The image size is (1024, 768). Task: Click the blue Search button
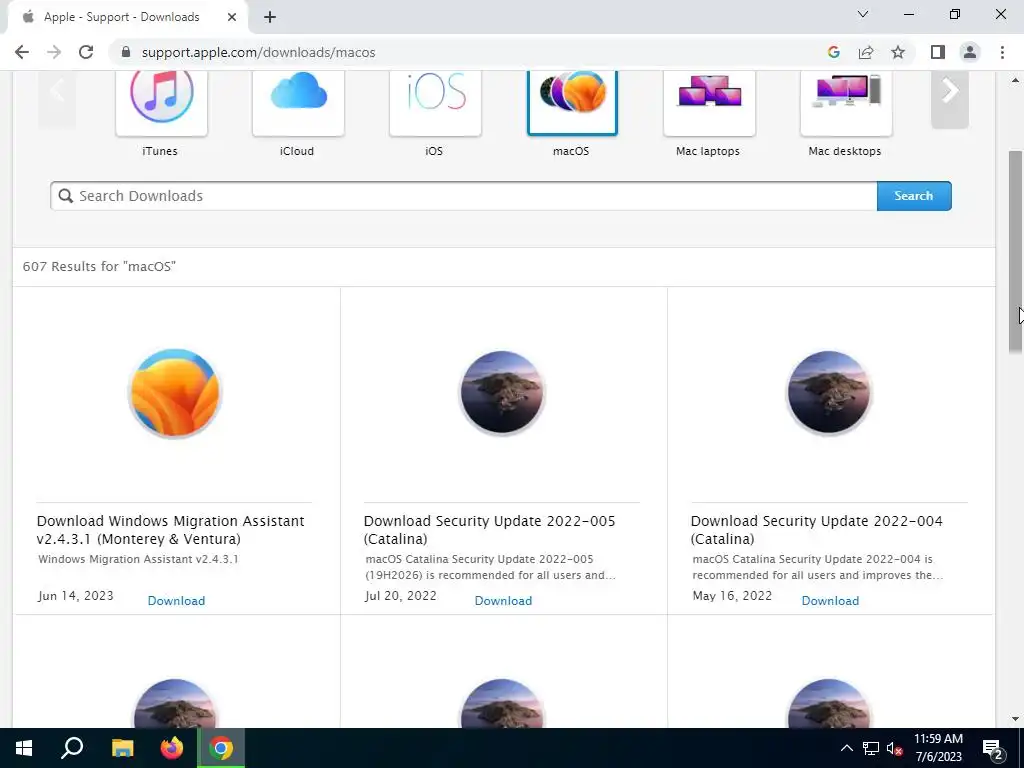pyautogui.click(x=914, y=196)
